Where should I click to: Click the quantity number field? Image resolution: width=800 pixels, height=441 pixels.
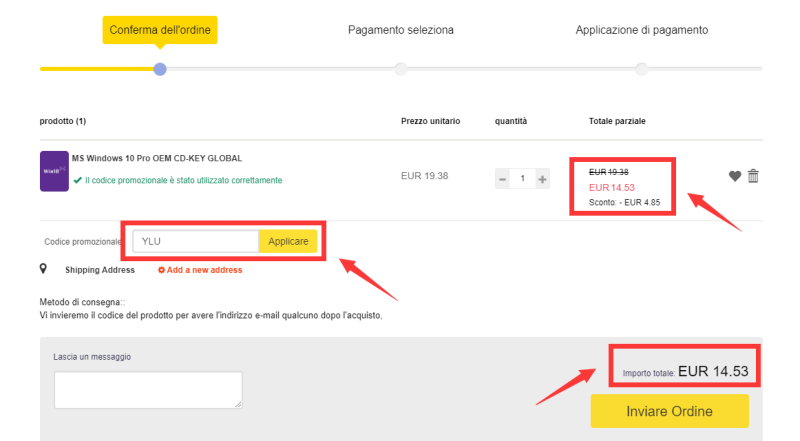coord(522,179)
